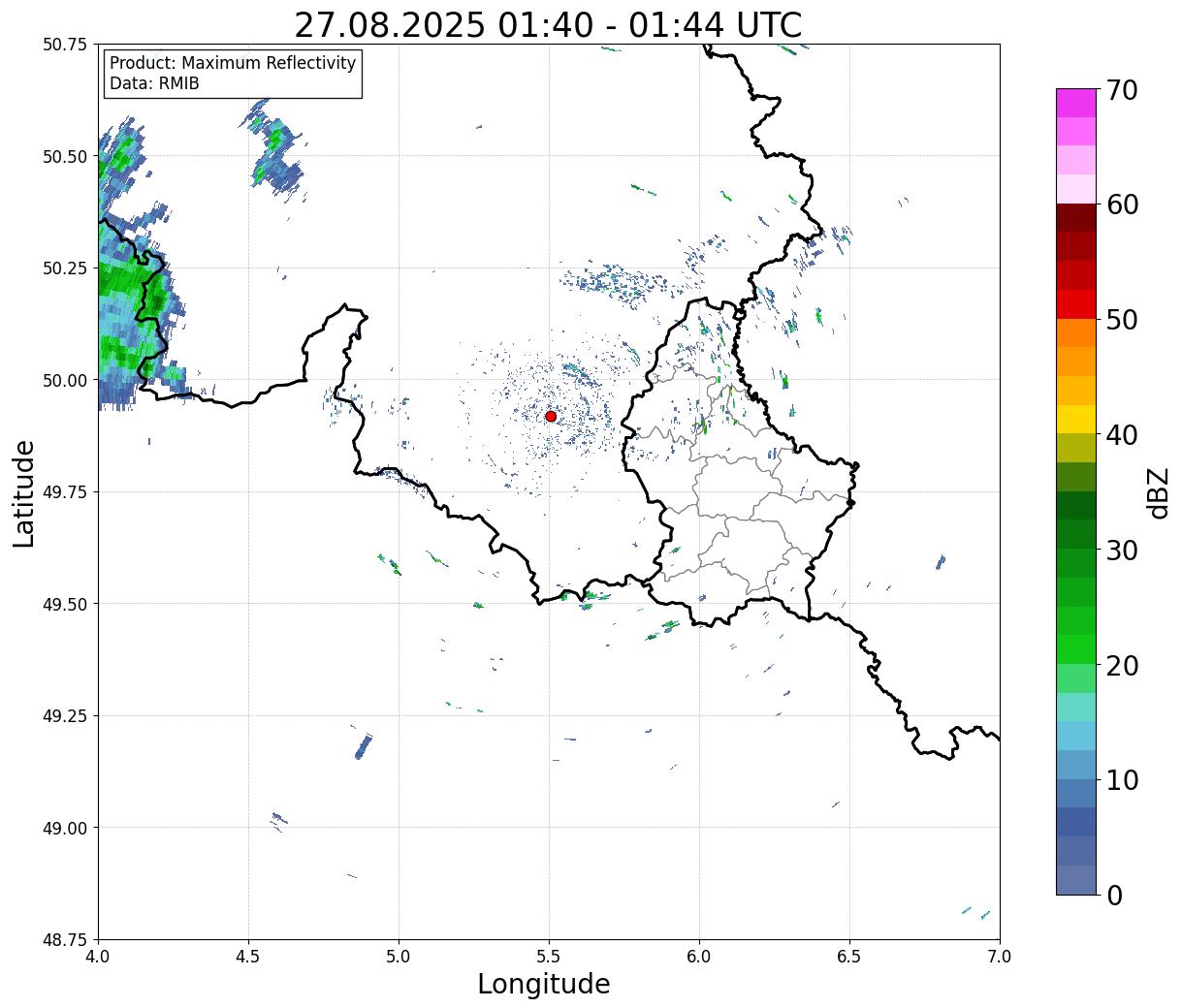Click the latitude tick label 48.75
1182x1008 pixels.
click(65, 940)
